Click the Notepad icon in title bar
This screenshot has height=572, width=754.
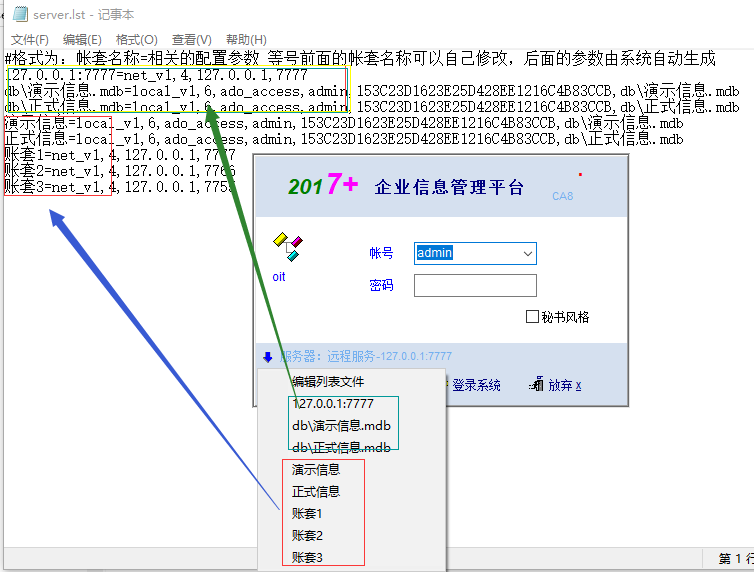click(x=19, y=14)
